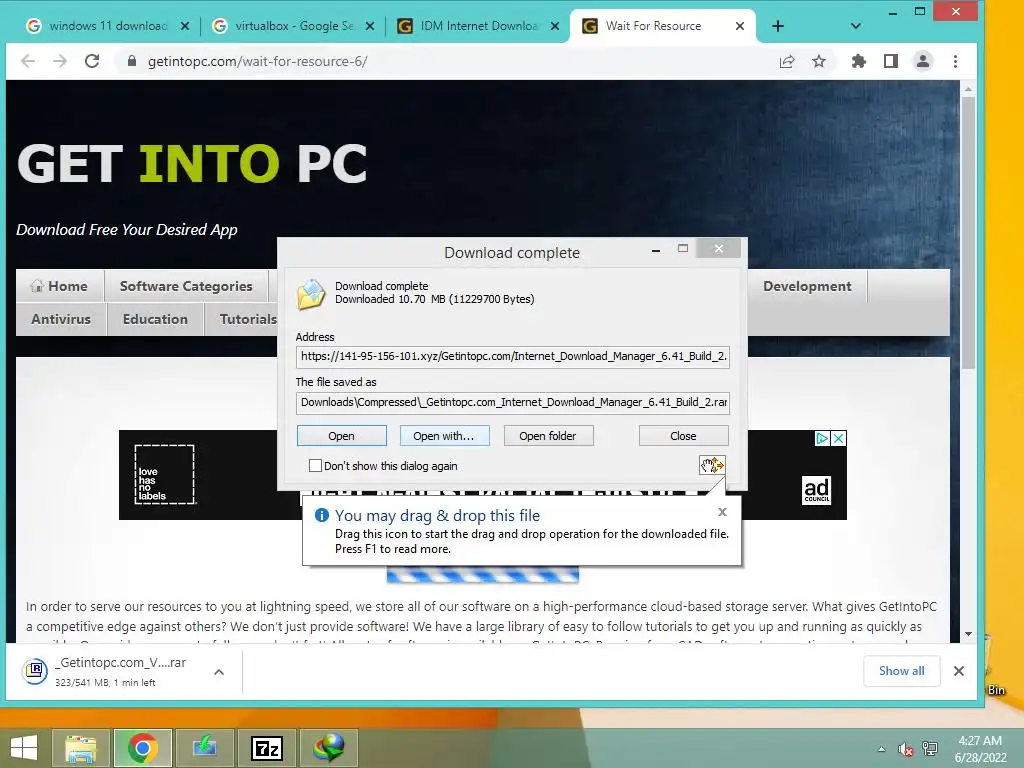Open a new tab with the plus button

coord(778,26)
